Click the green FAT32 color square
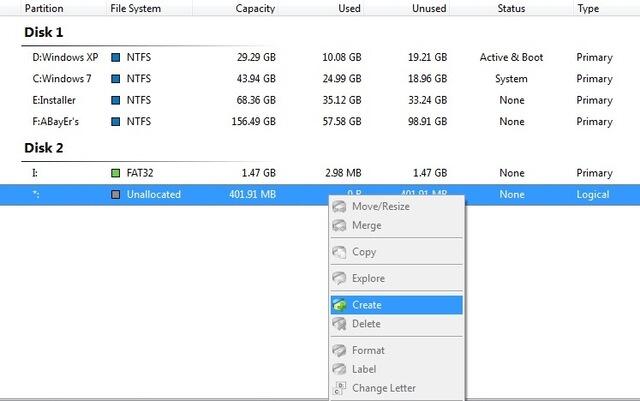The height and width of the screenshot is (401, 640). tap(116, 173)
